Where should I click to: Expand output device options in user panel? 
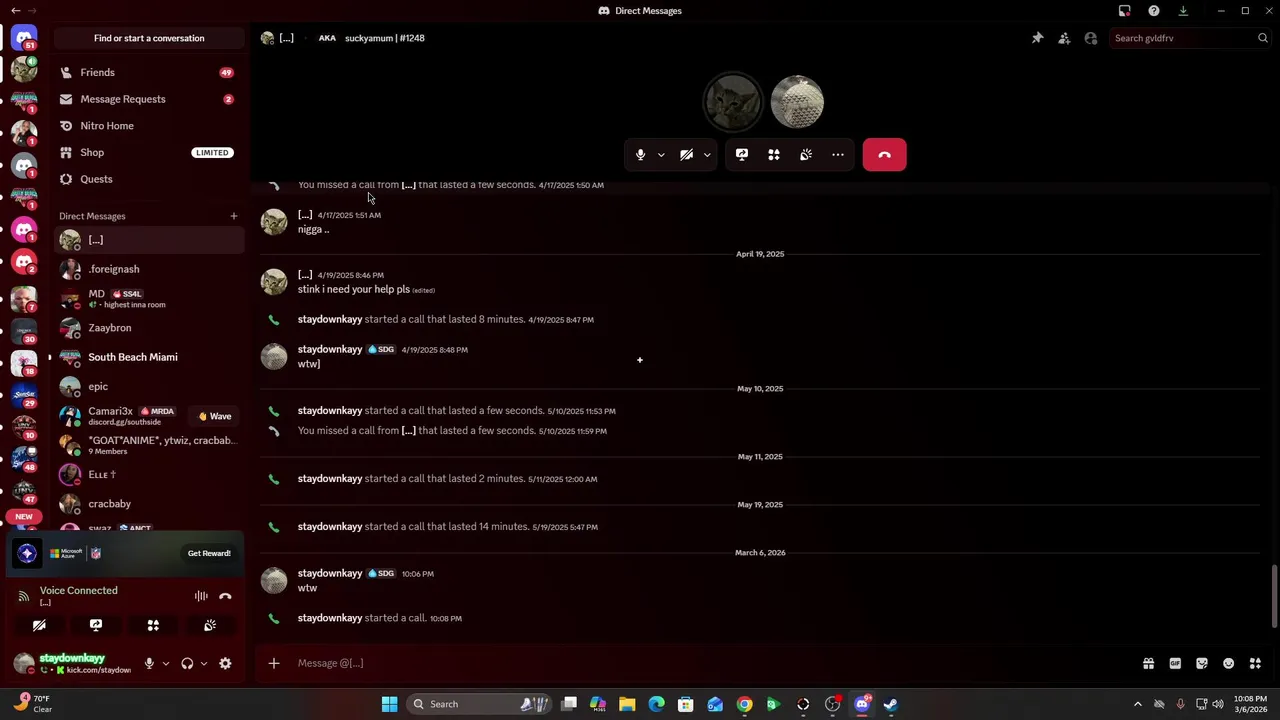point(204,663)
